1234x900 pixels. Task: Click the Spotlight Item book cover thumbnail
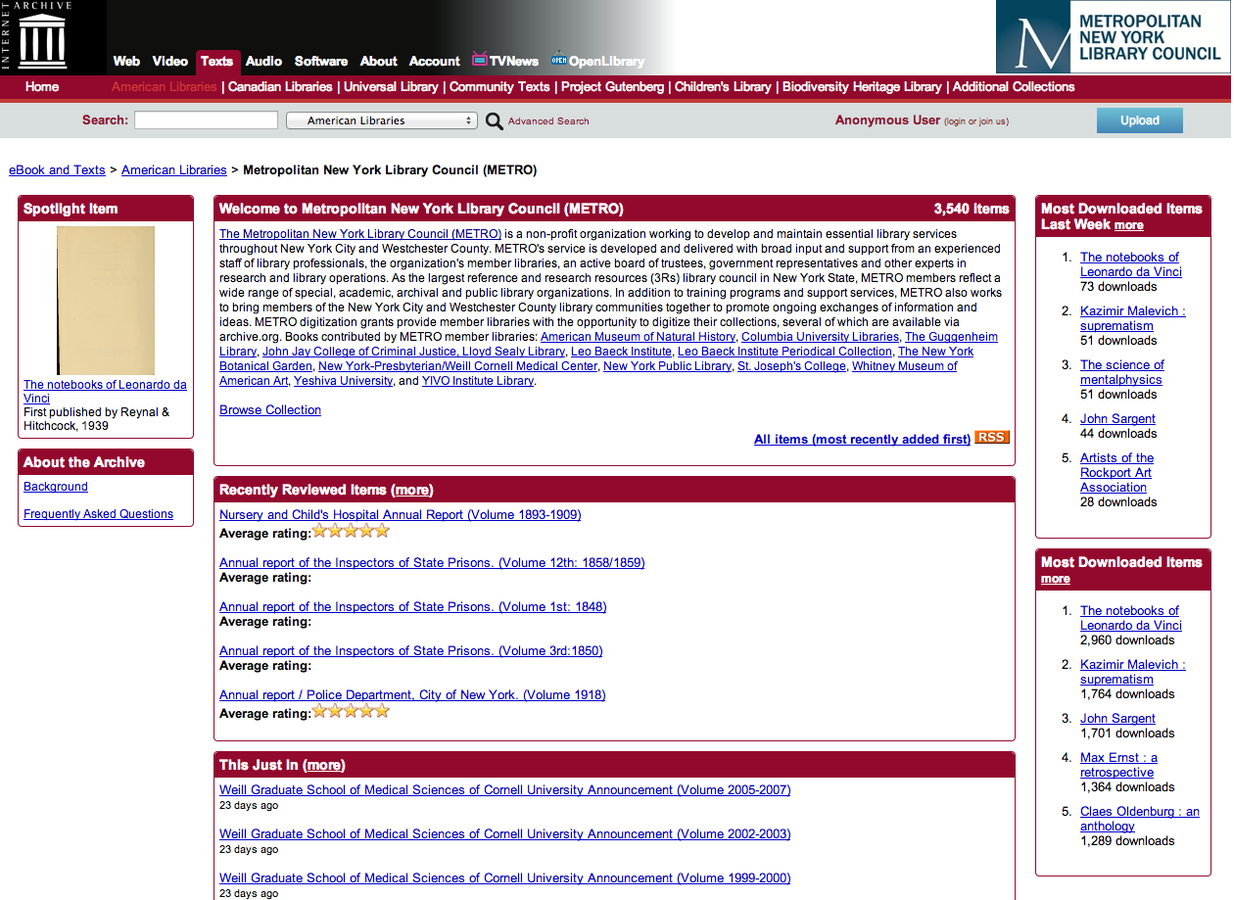coord(106,300)
